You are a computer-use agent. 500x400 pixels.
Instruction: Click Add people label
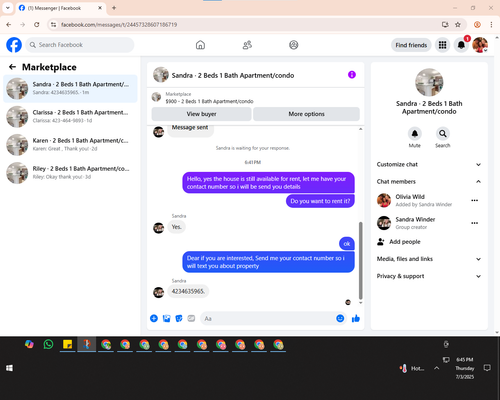coord(405,242)
